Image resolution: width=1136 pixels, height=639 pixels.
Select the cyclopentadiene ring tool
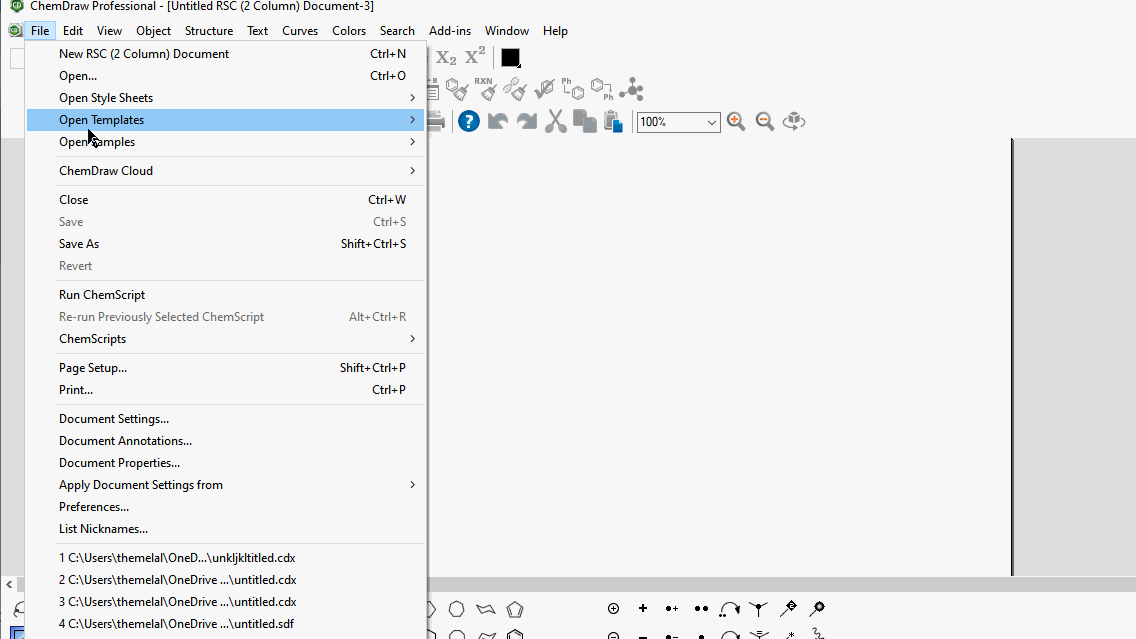click(x=515, y=609)
